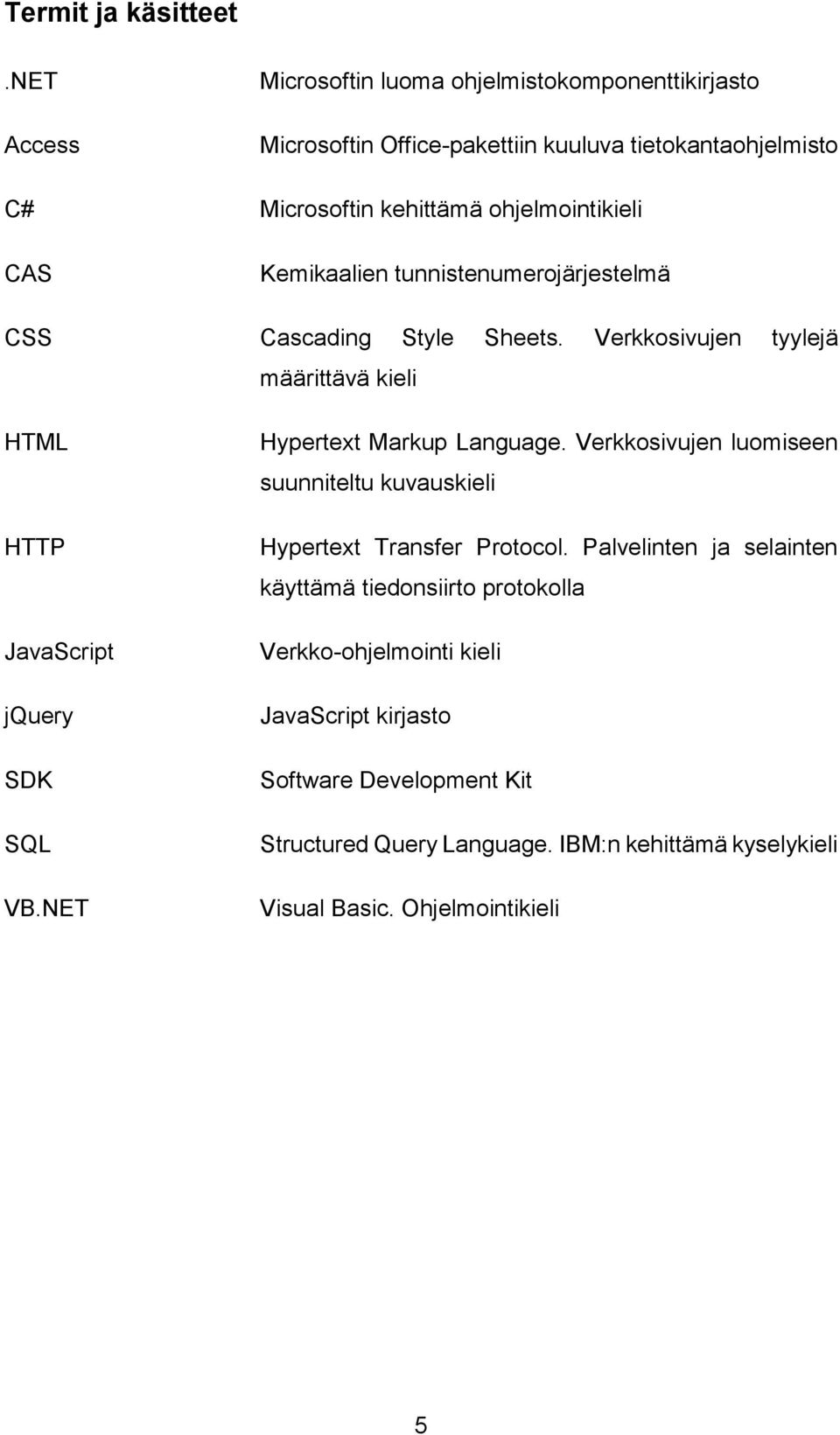This screenshot has width=840, height=1435.
Task: Click the 'suunniteltu kuvauskieli' line
Action: [x=377, y=483]
